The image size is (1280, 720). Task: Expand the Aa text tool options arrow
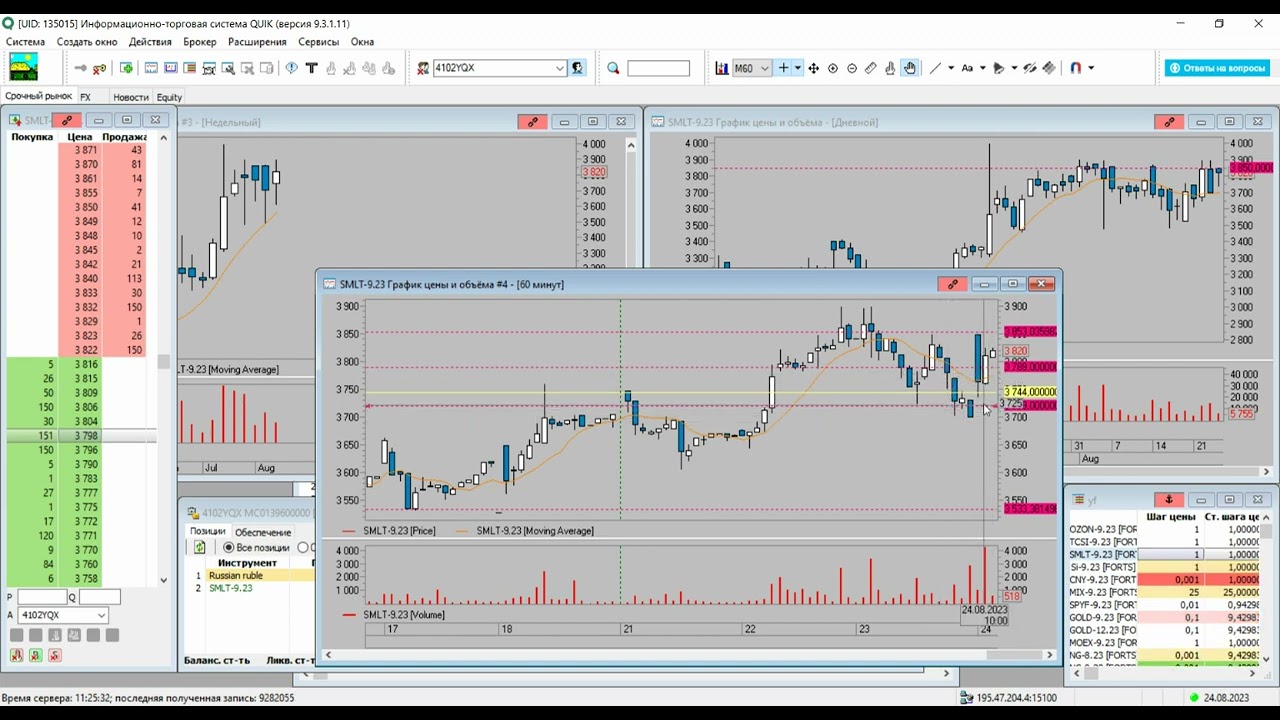pos(983,68)
